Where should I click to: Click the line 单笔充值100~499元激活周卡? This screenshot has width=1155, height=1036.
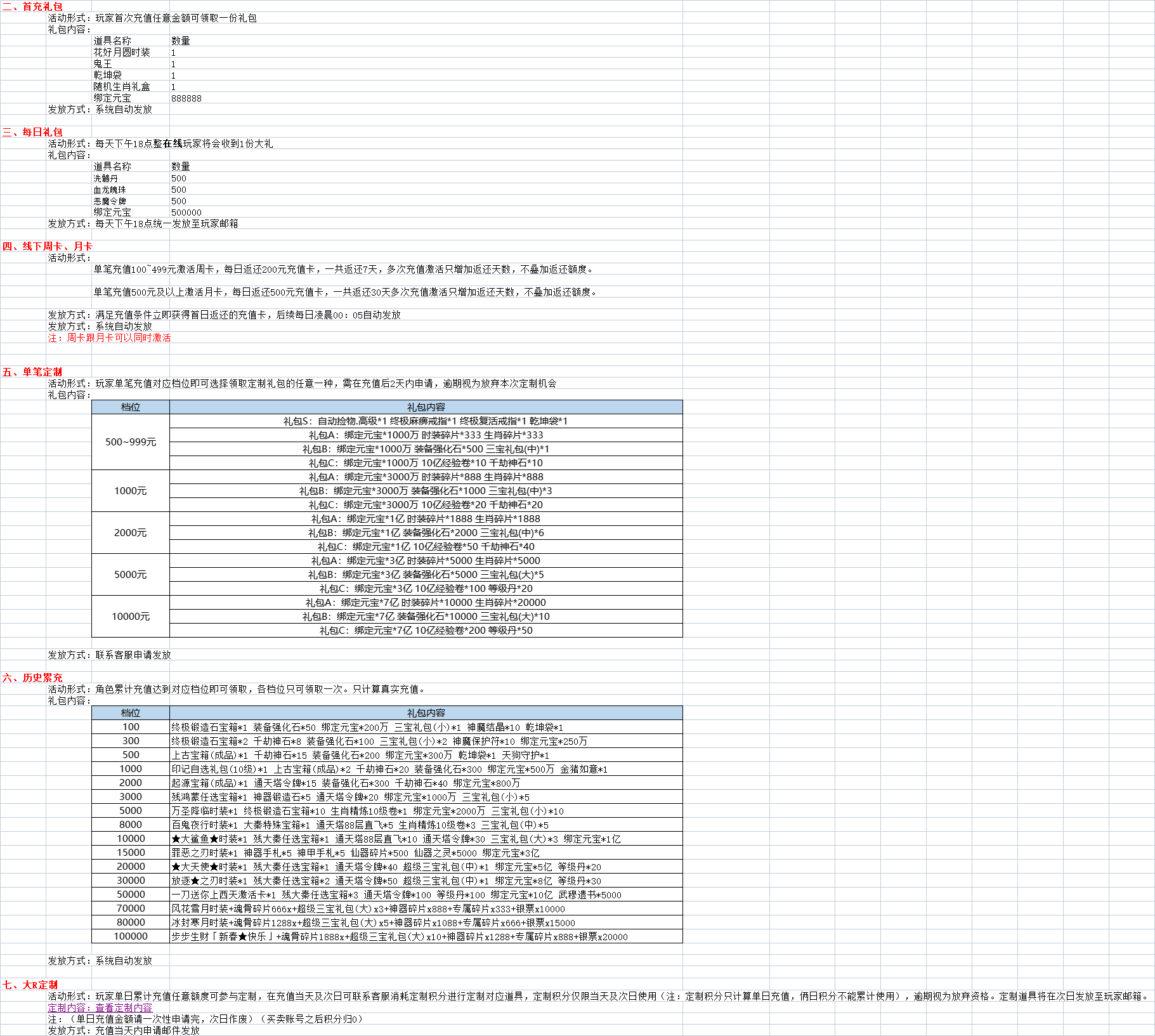point(344,269)
